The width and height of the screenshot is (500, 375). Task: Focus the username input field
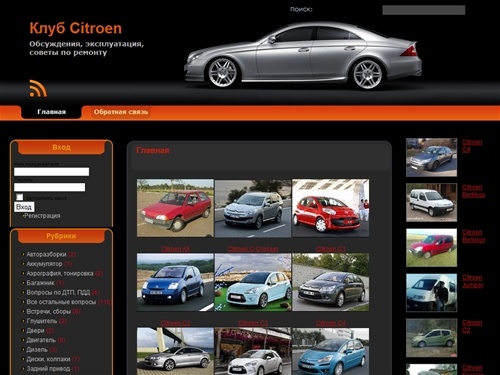tap(51, 172)
